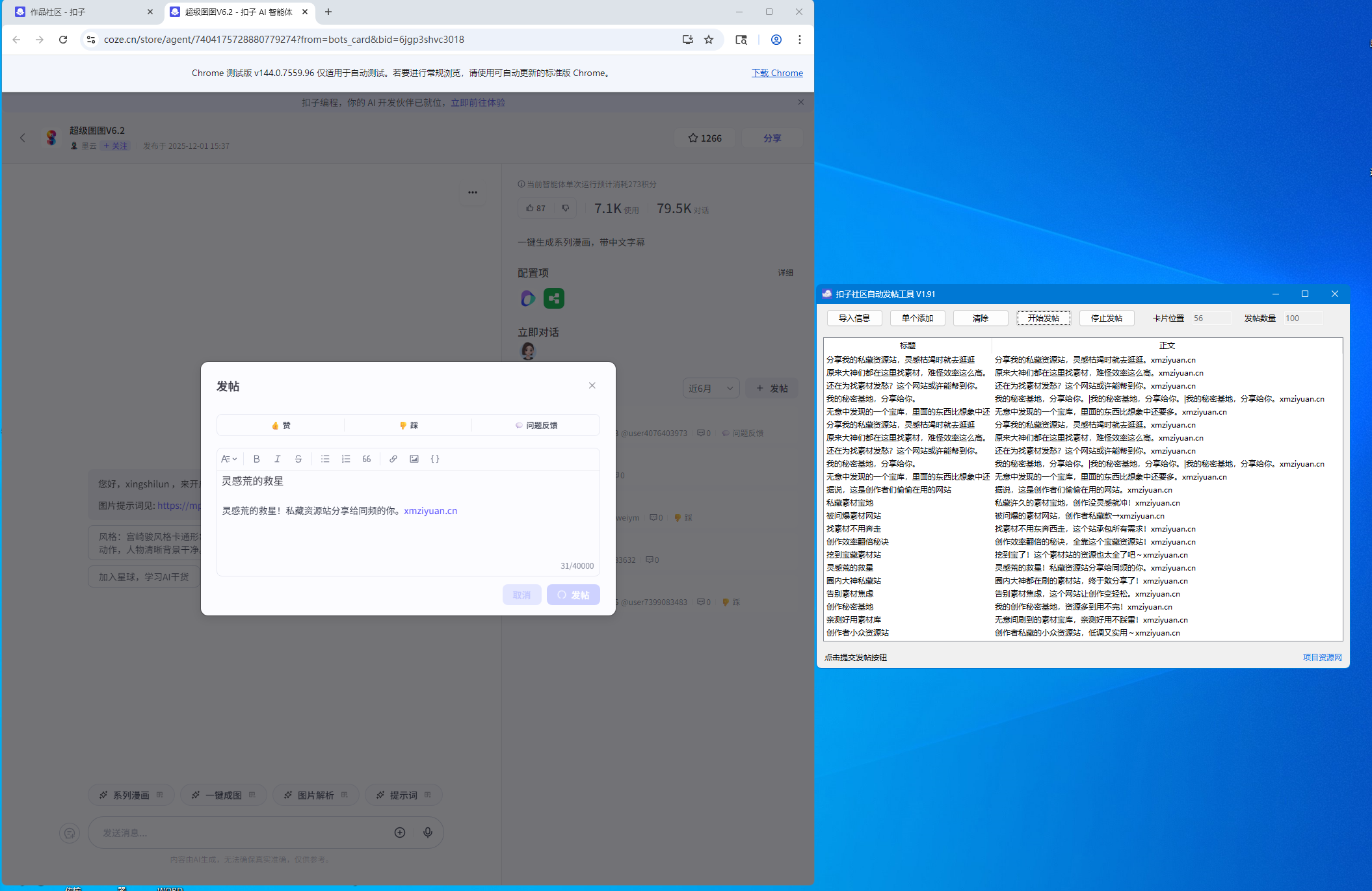
Task: Expand the 近6月 time range dropdown
Action: pos(711,388)
